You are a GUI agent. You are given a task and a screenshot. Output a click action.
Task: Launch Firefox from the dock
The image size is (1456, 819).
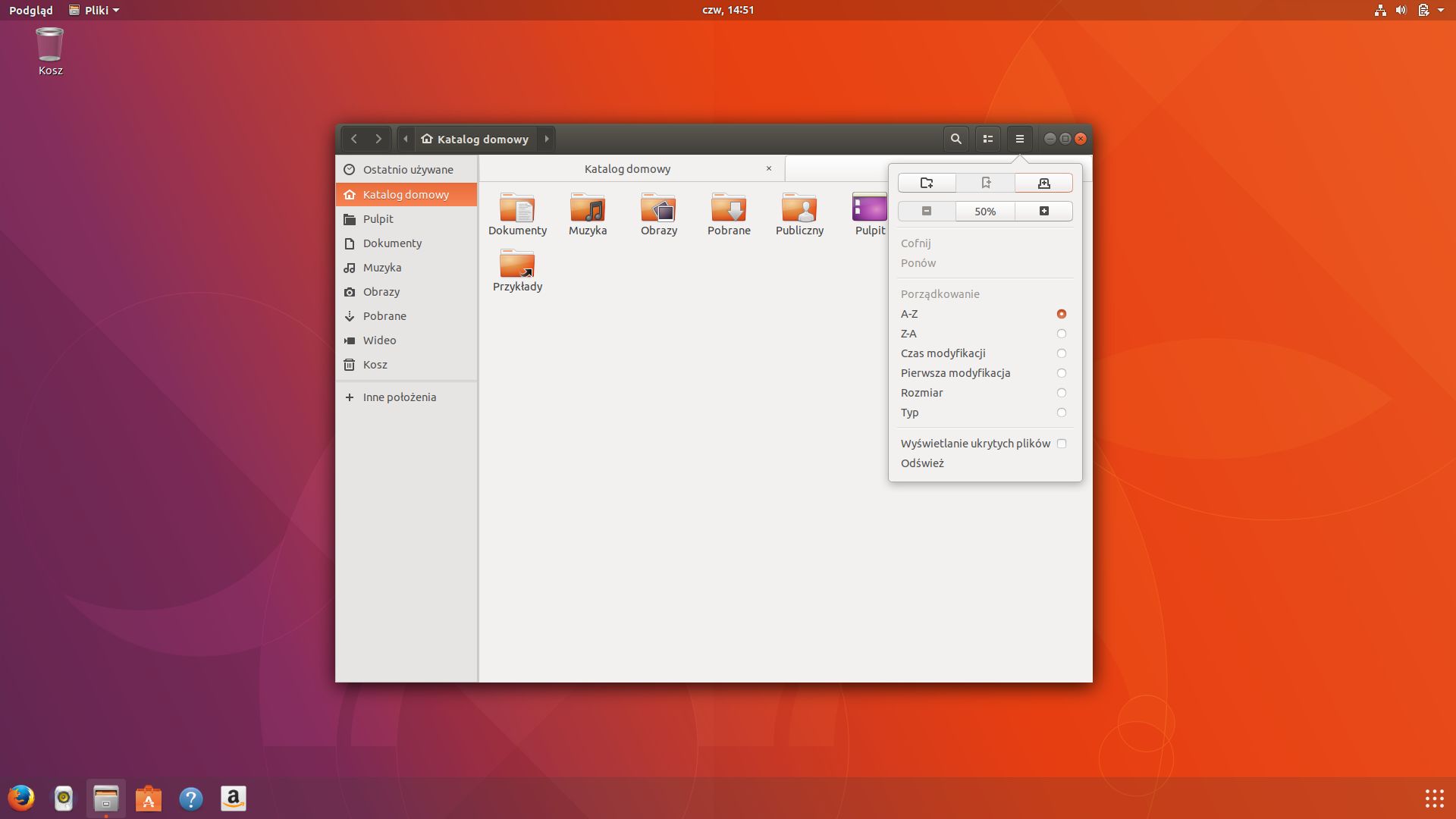point(21,798)
